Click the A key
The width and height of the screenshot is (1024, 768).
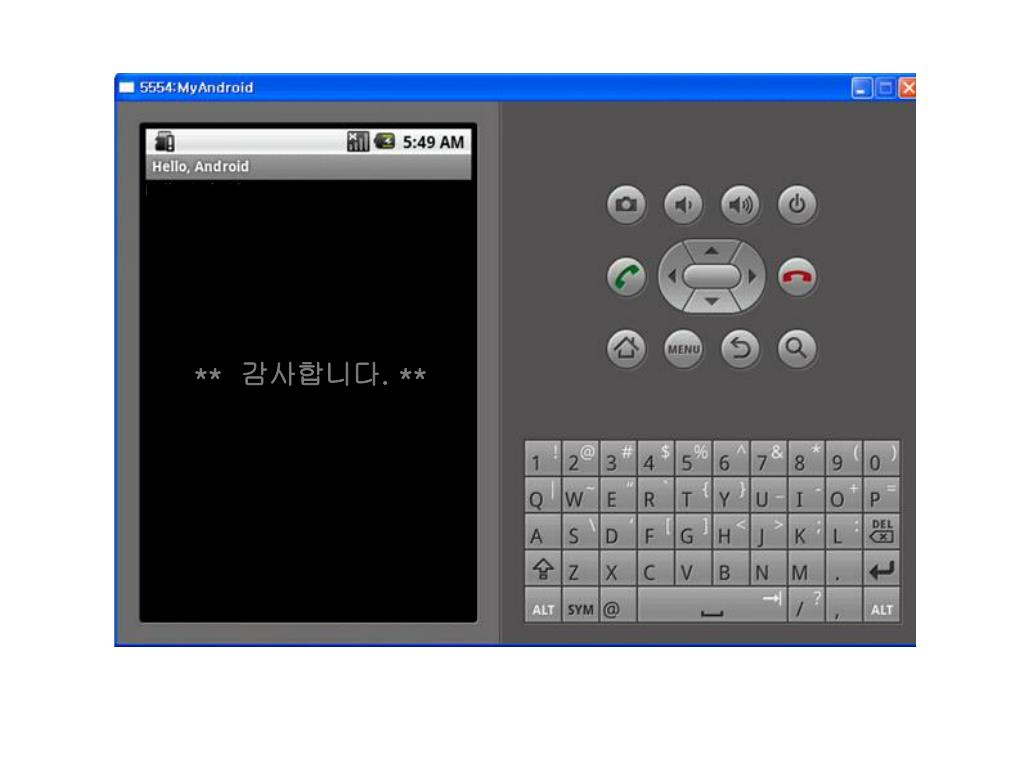[x=543, y=531]
